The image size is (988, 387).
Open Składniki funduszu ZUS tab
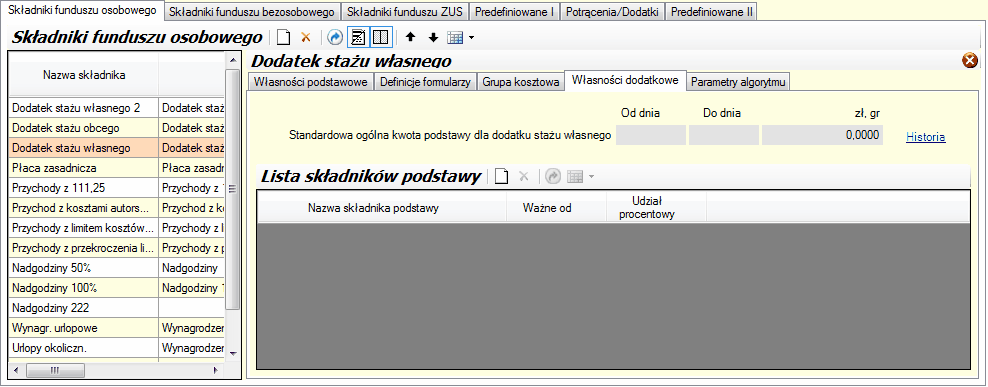(405, 12)
